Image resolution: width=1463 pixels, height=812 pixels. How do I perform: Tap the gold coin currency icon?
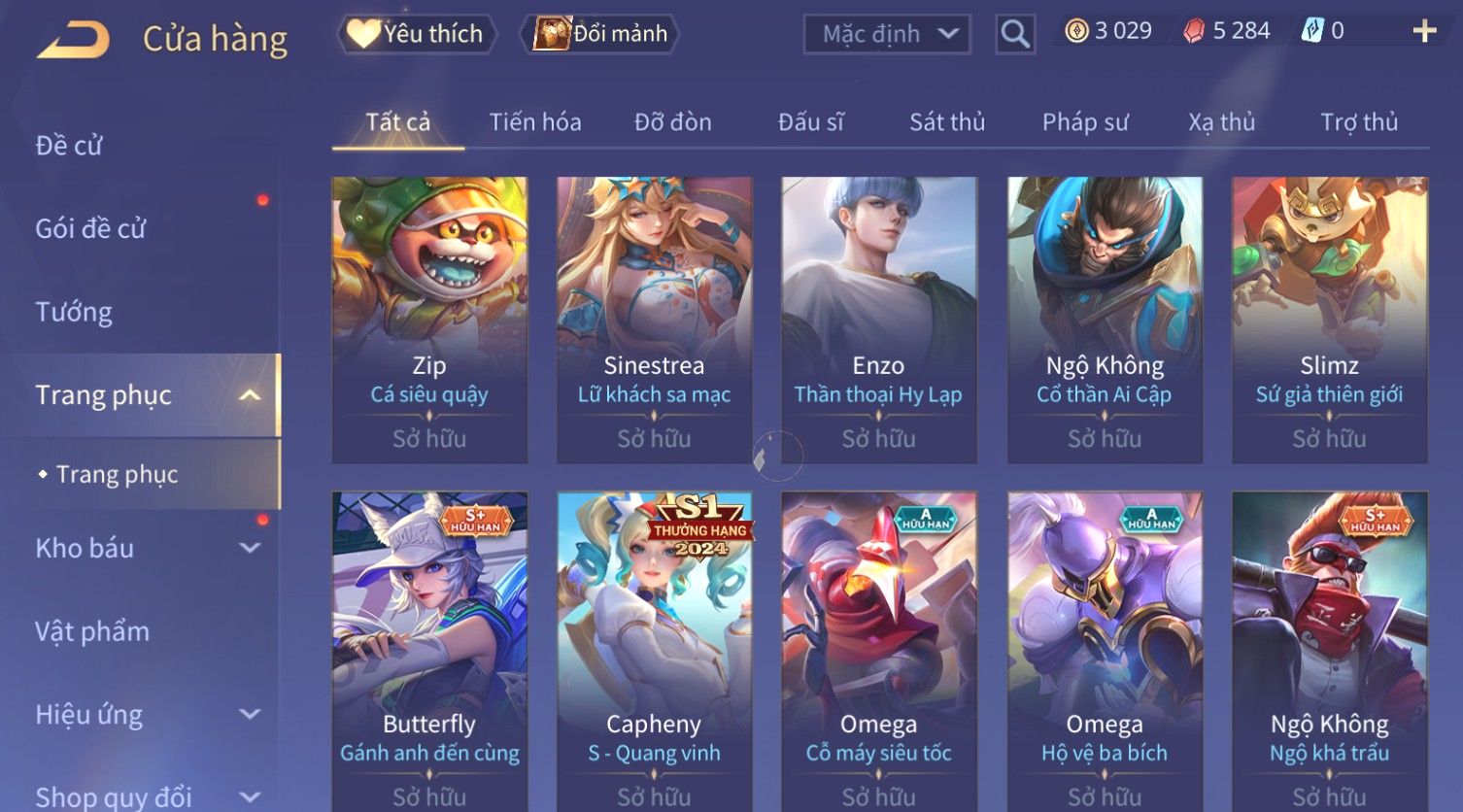point(1076,31)
